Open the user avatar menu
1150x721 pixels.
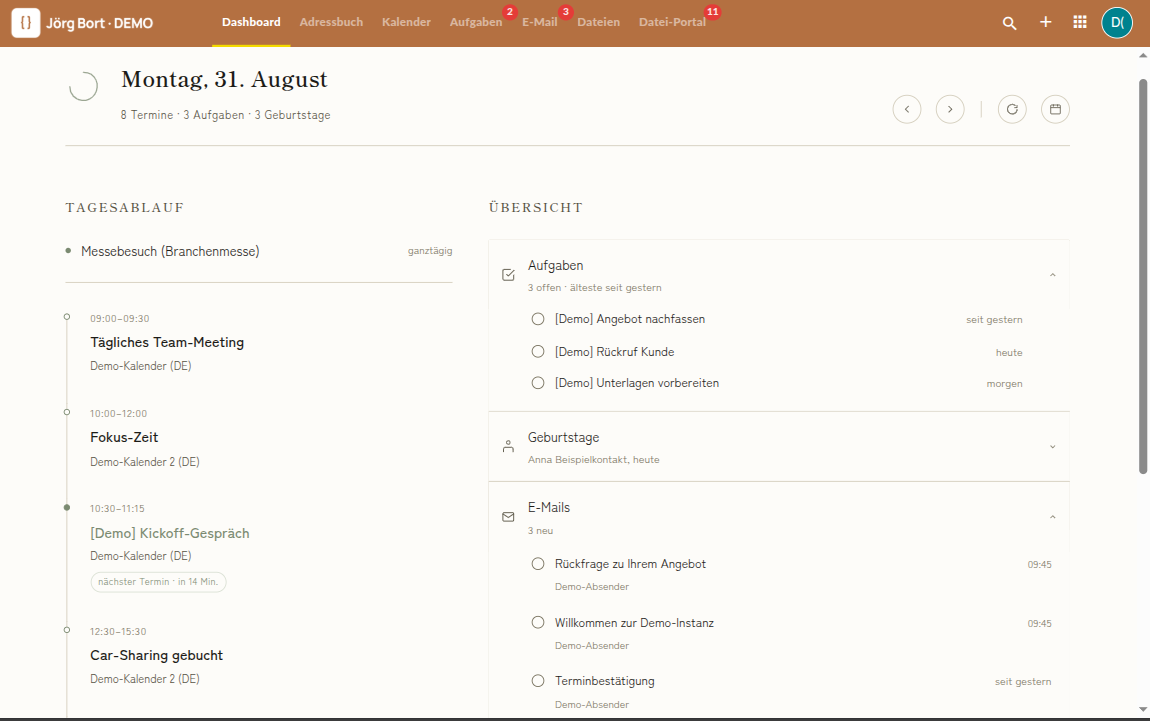click(1117, 22)
